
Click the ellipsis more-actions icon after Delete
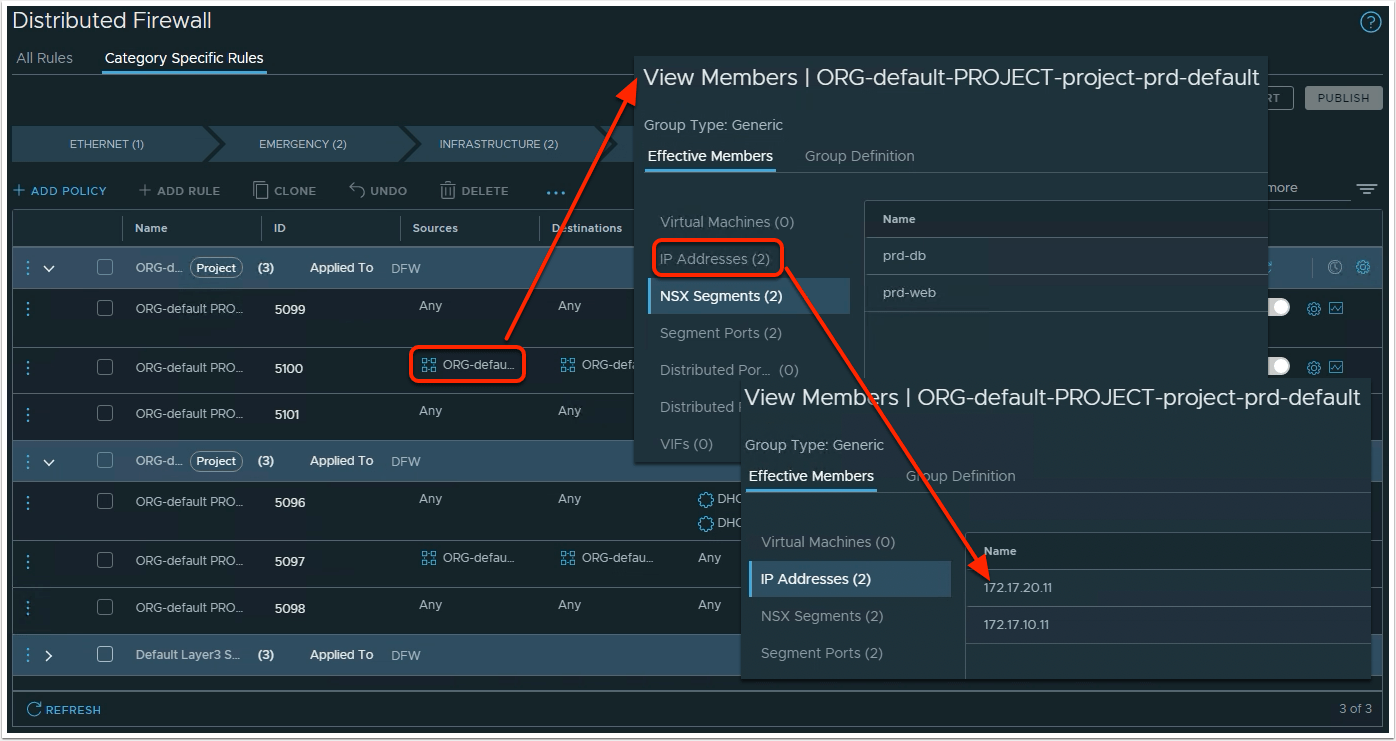coord(556,191)
